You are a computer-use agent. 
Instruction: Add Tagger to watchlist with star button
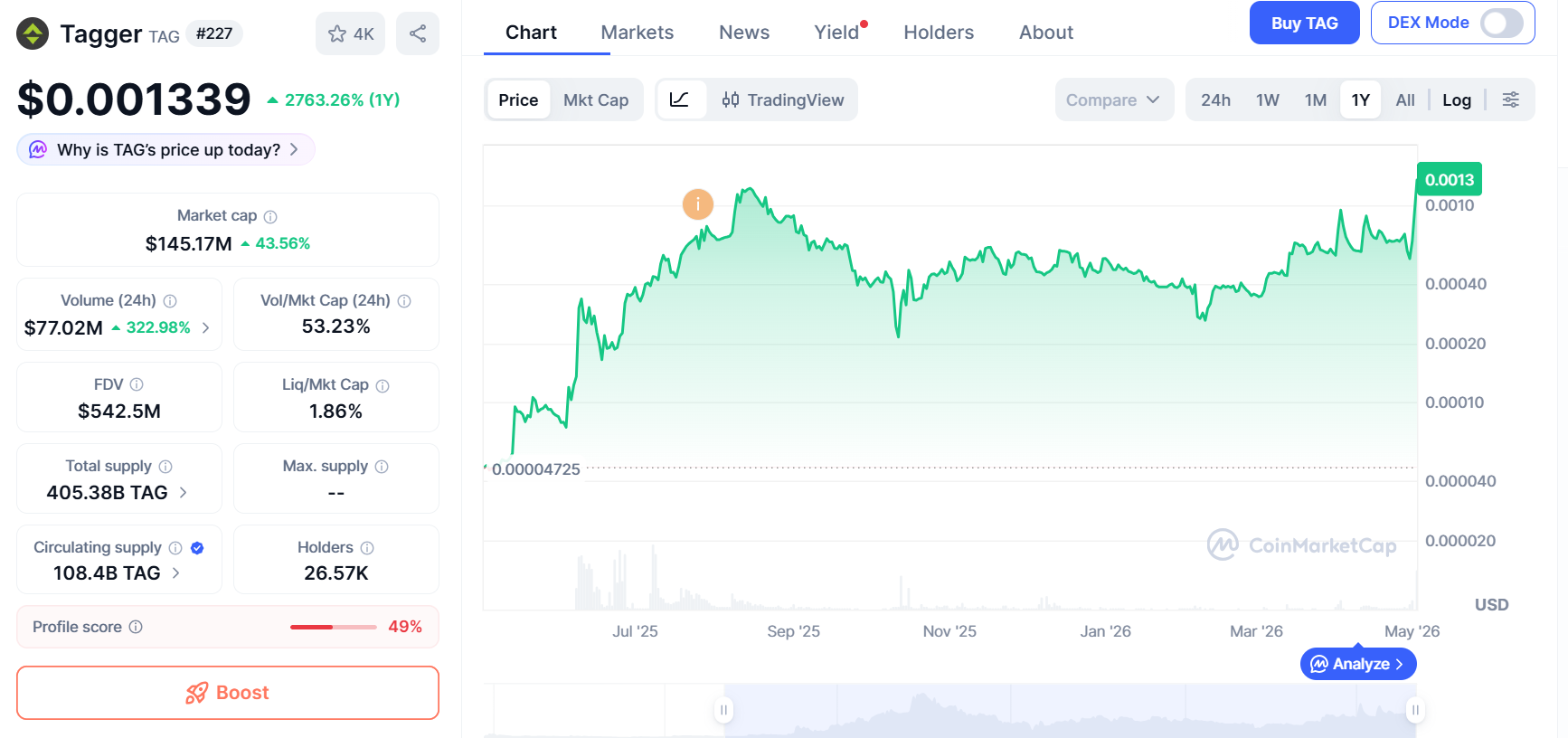tap(350, 33)
